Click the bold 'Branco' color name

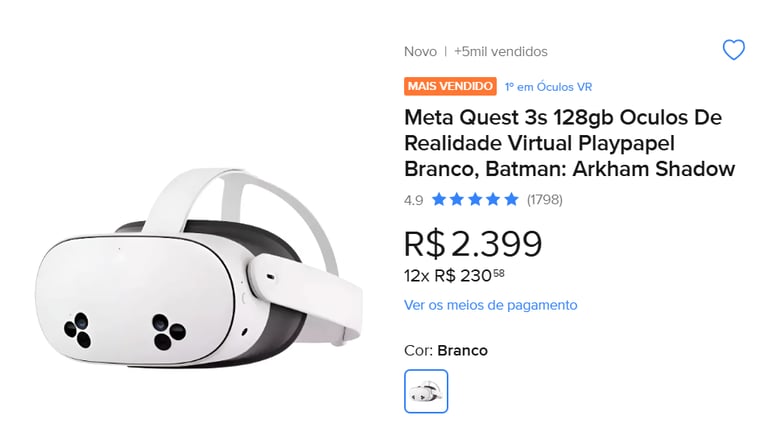[462, 351]
